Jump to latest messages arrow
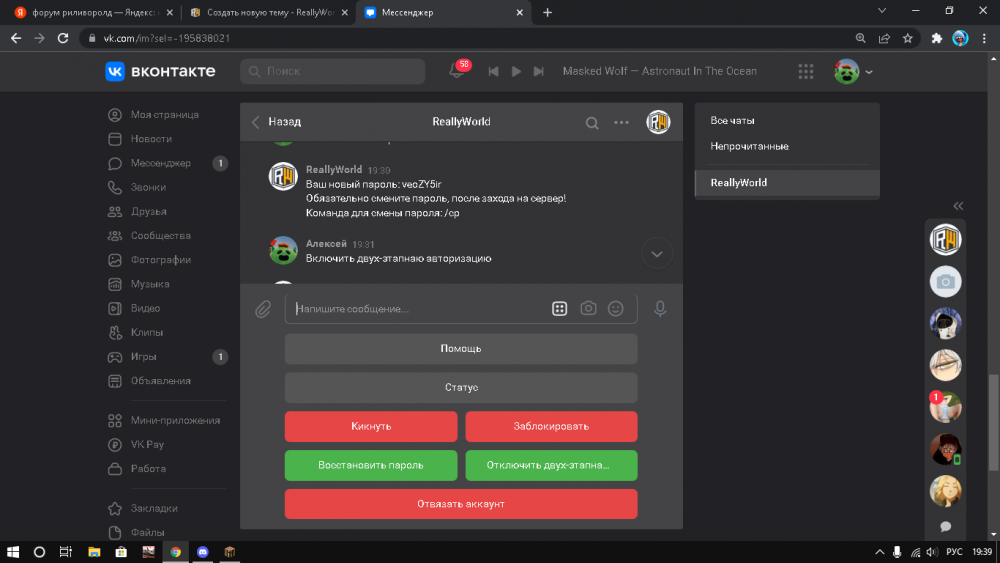Image resolution: width=1000 pixels, height=563 pixels. (657, 254)
